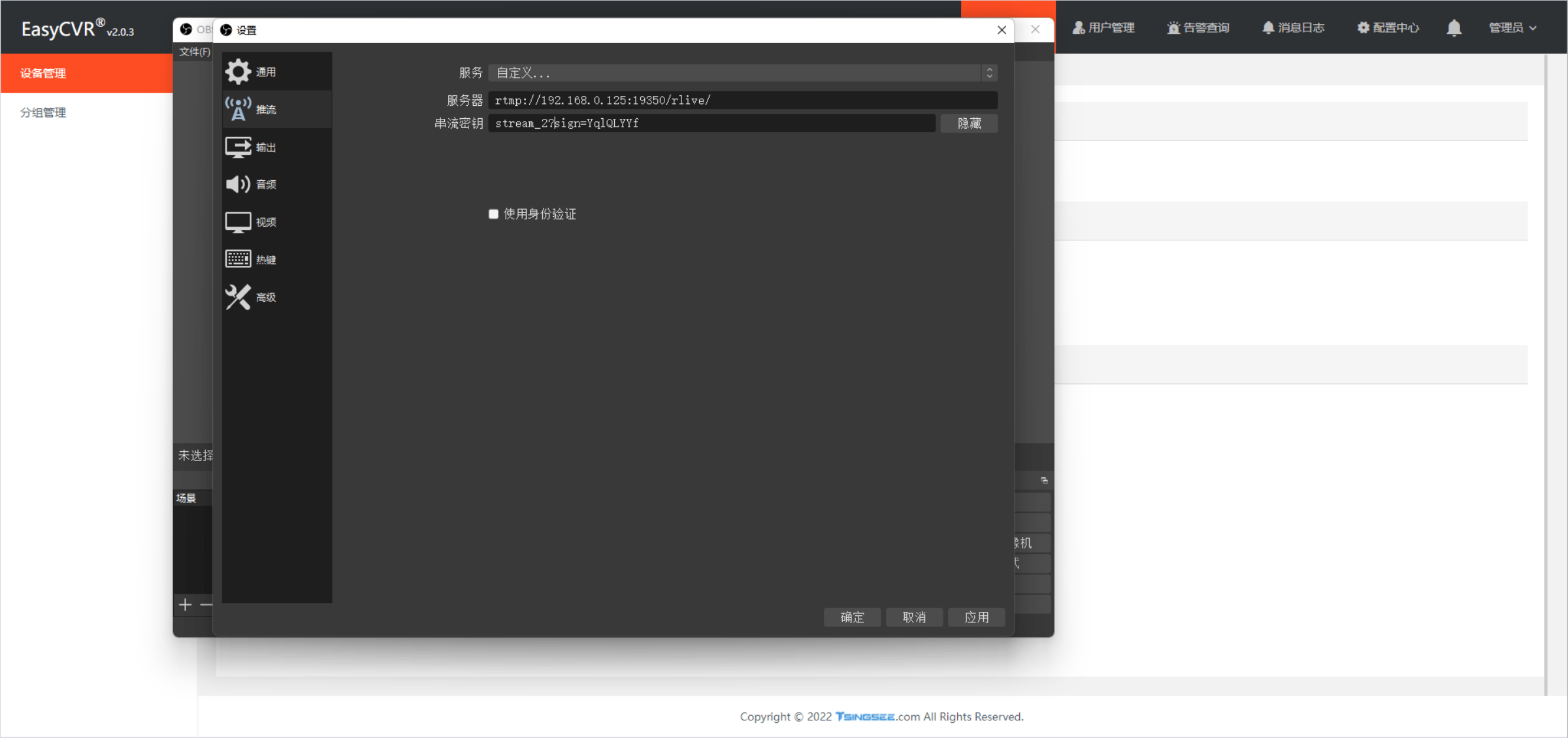Click the plus icon under scenes
1568x738 pixels.
[x=186, y=605]
